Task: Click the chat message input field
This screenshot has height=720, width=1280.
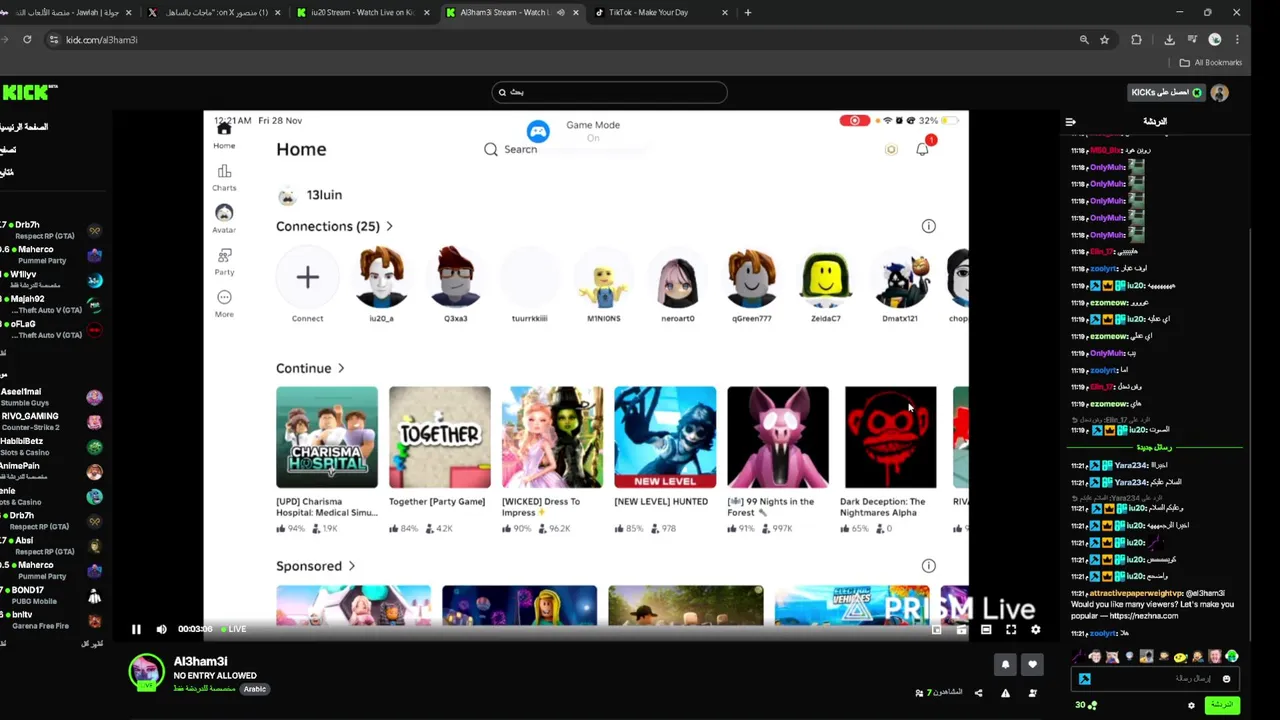Action: [x=1155, y=679]
